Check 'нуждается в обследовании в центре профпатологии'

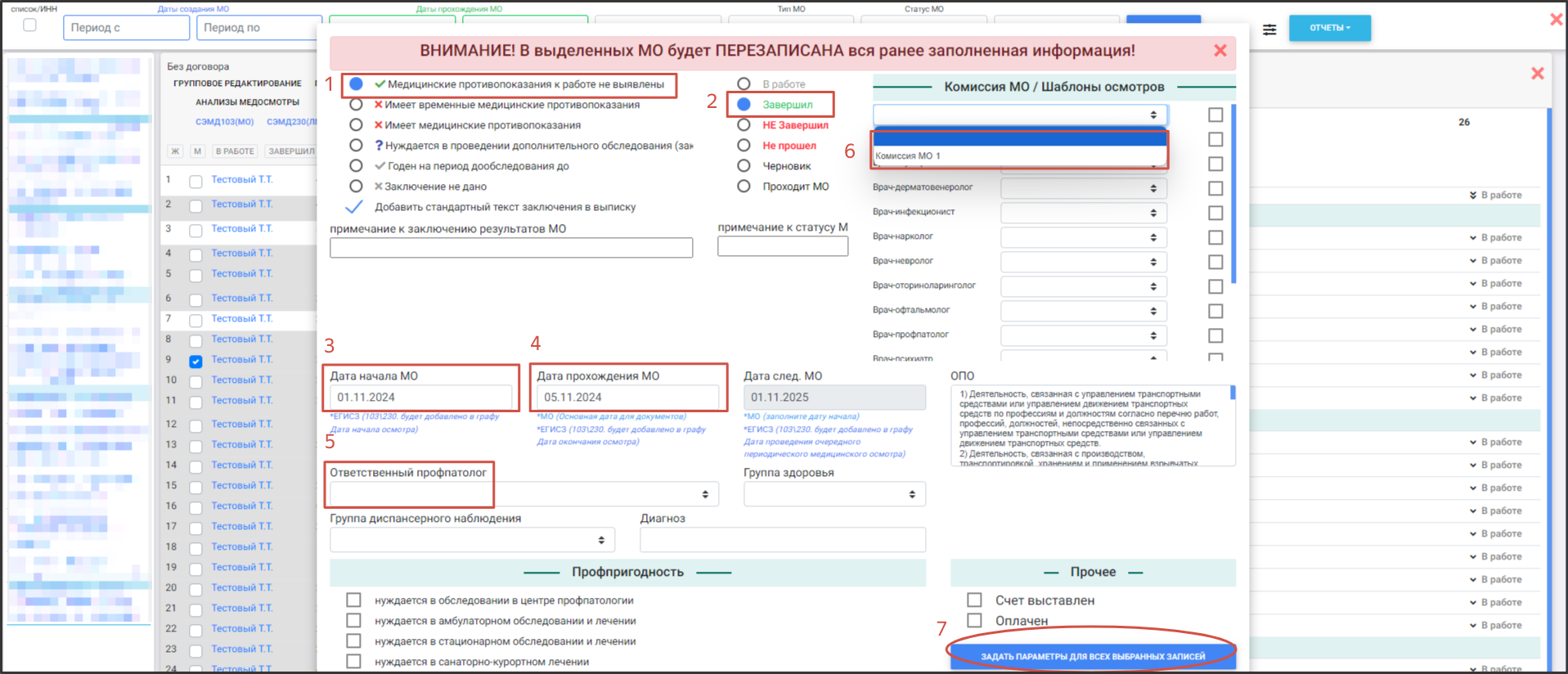(x=353, y=600)
